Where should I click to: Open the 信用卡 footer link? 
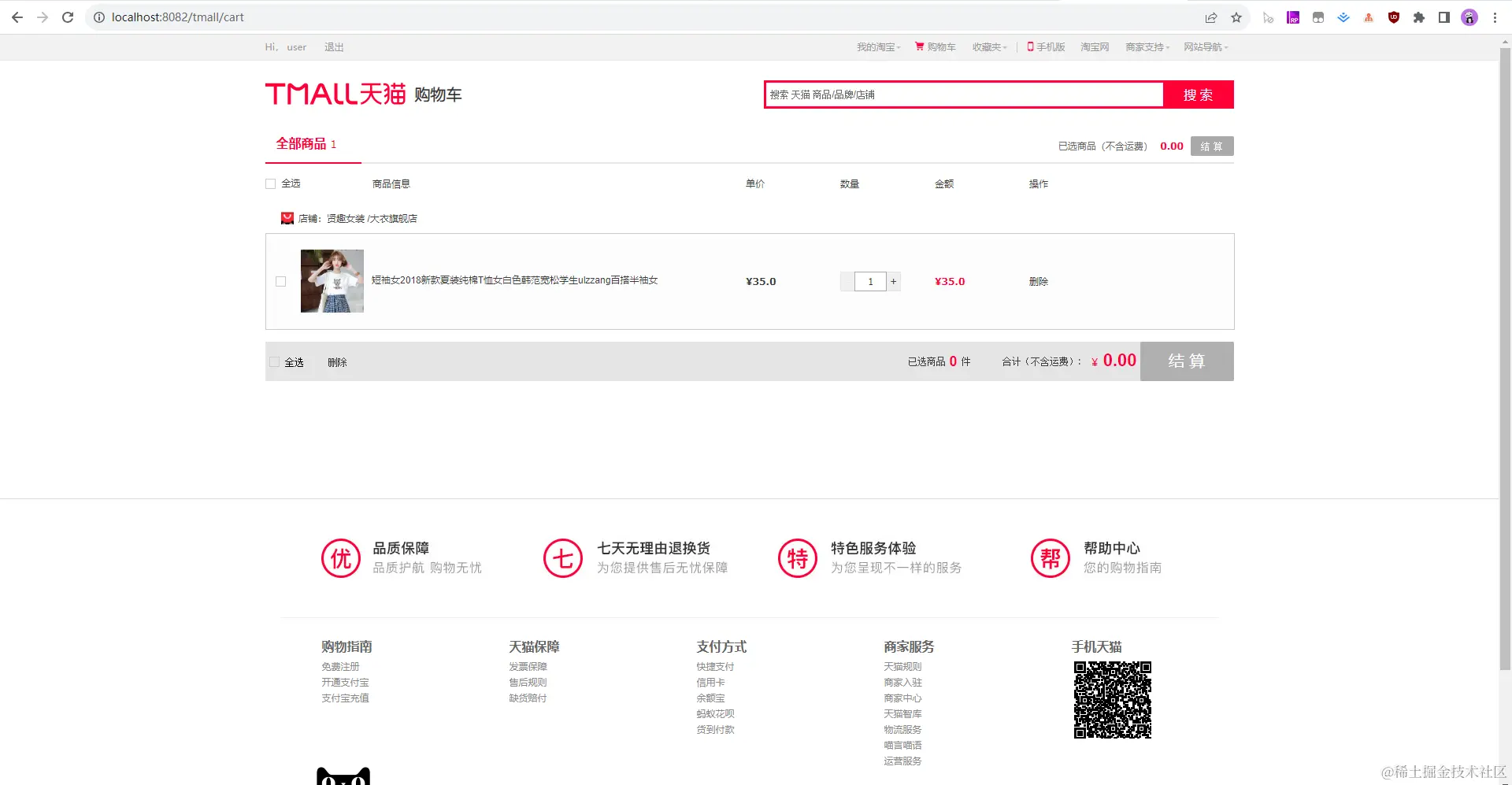pos(710,683)
